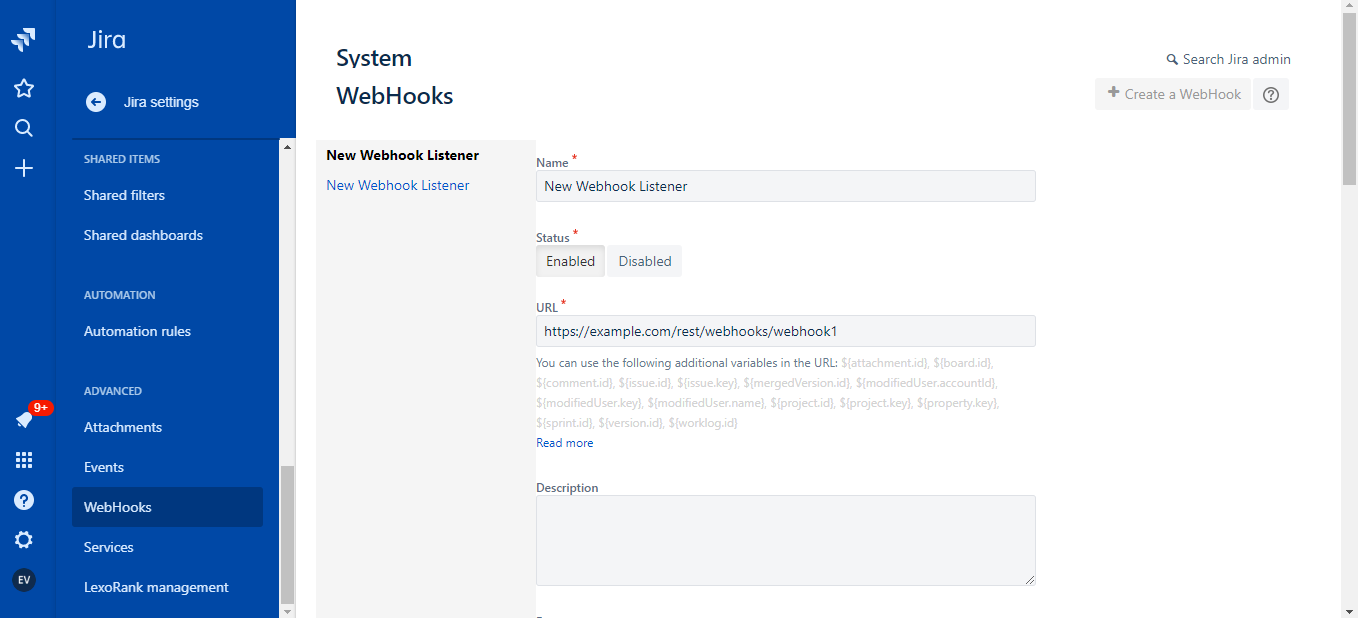Viewport: 1358px width, 618px height.
Task: Select WebHooks in the sidebar
Action: 167,507
